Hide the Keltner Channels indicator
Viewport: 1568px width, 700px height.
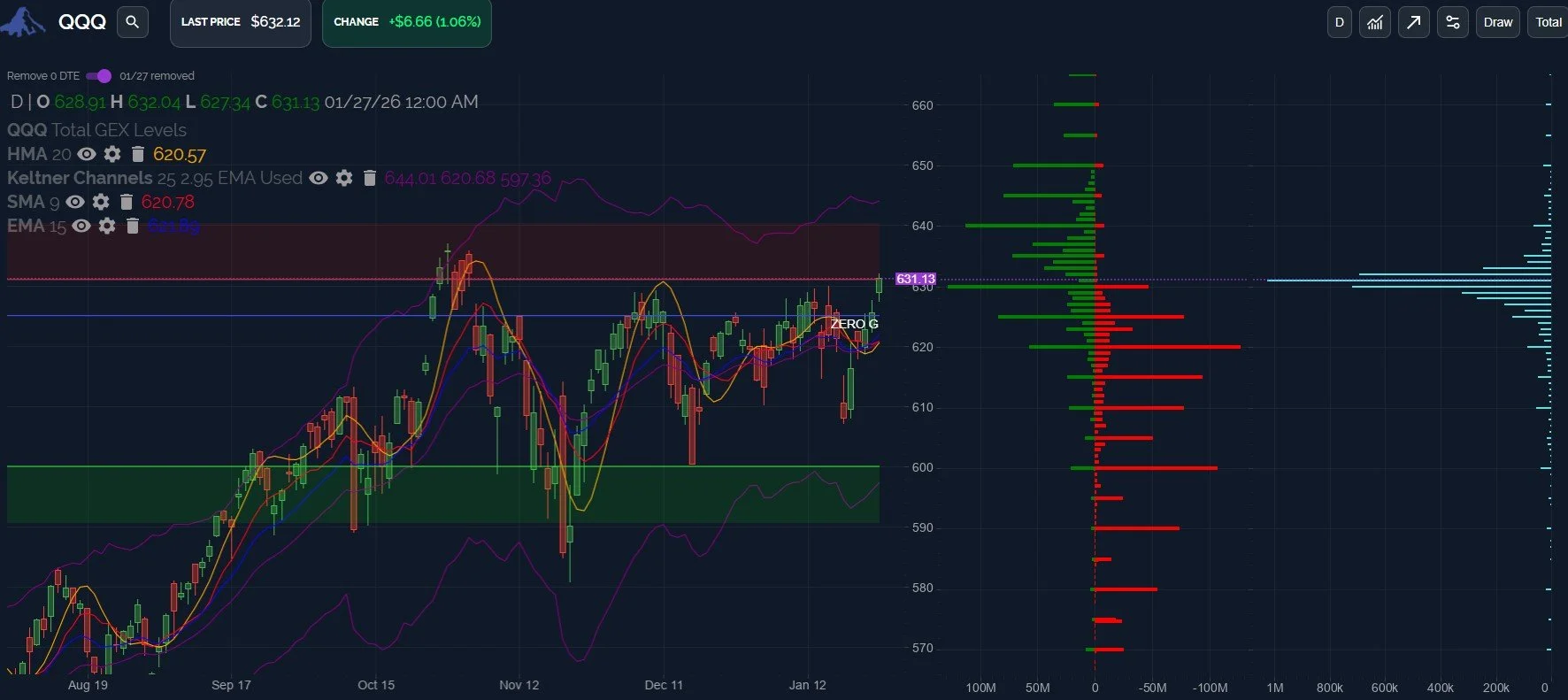click(319, 178)
